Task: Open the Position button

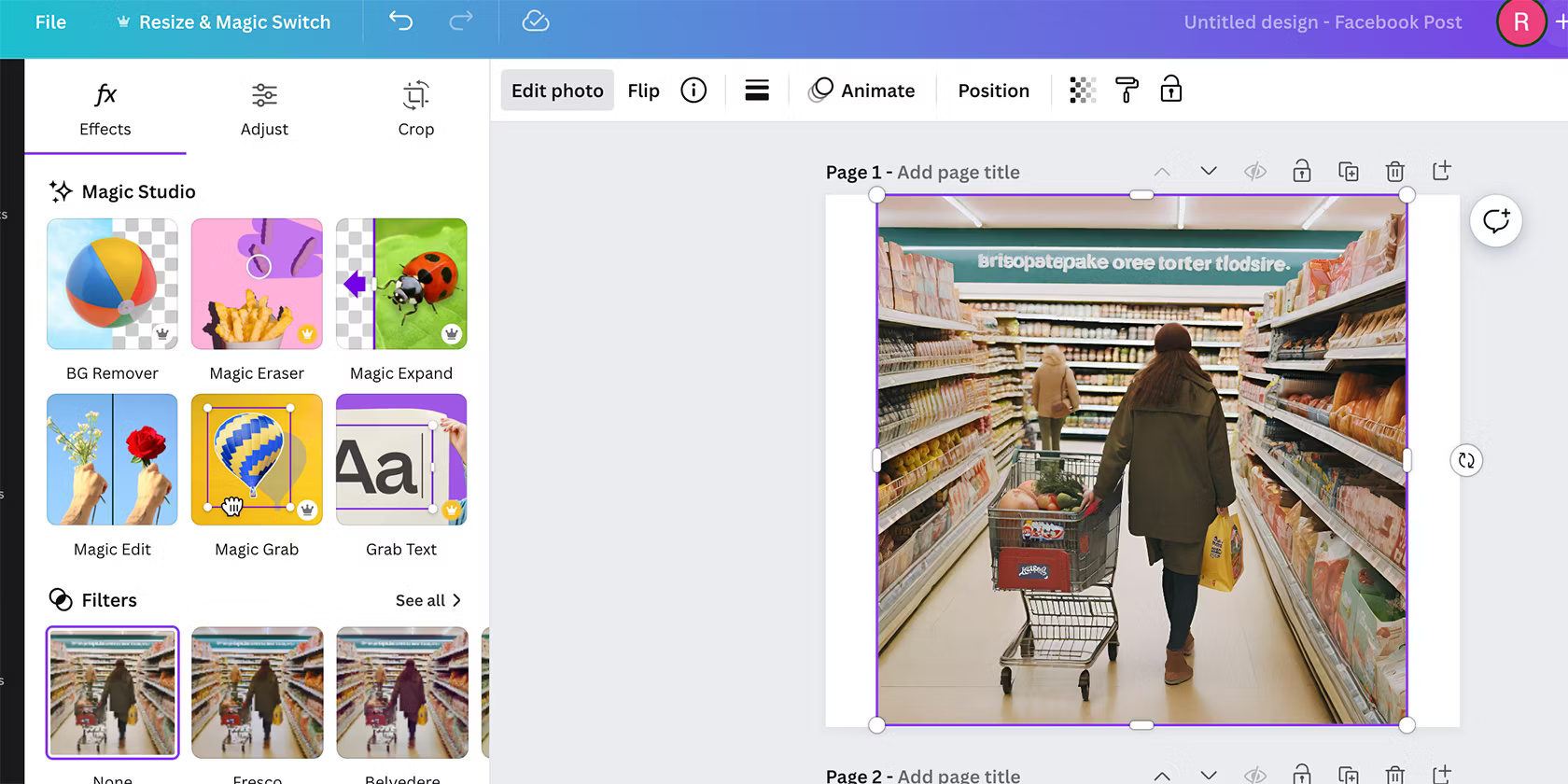Action: 993,91
